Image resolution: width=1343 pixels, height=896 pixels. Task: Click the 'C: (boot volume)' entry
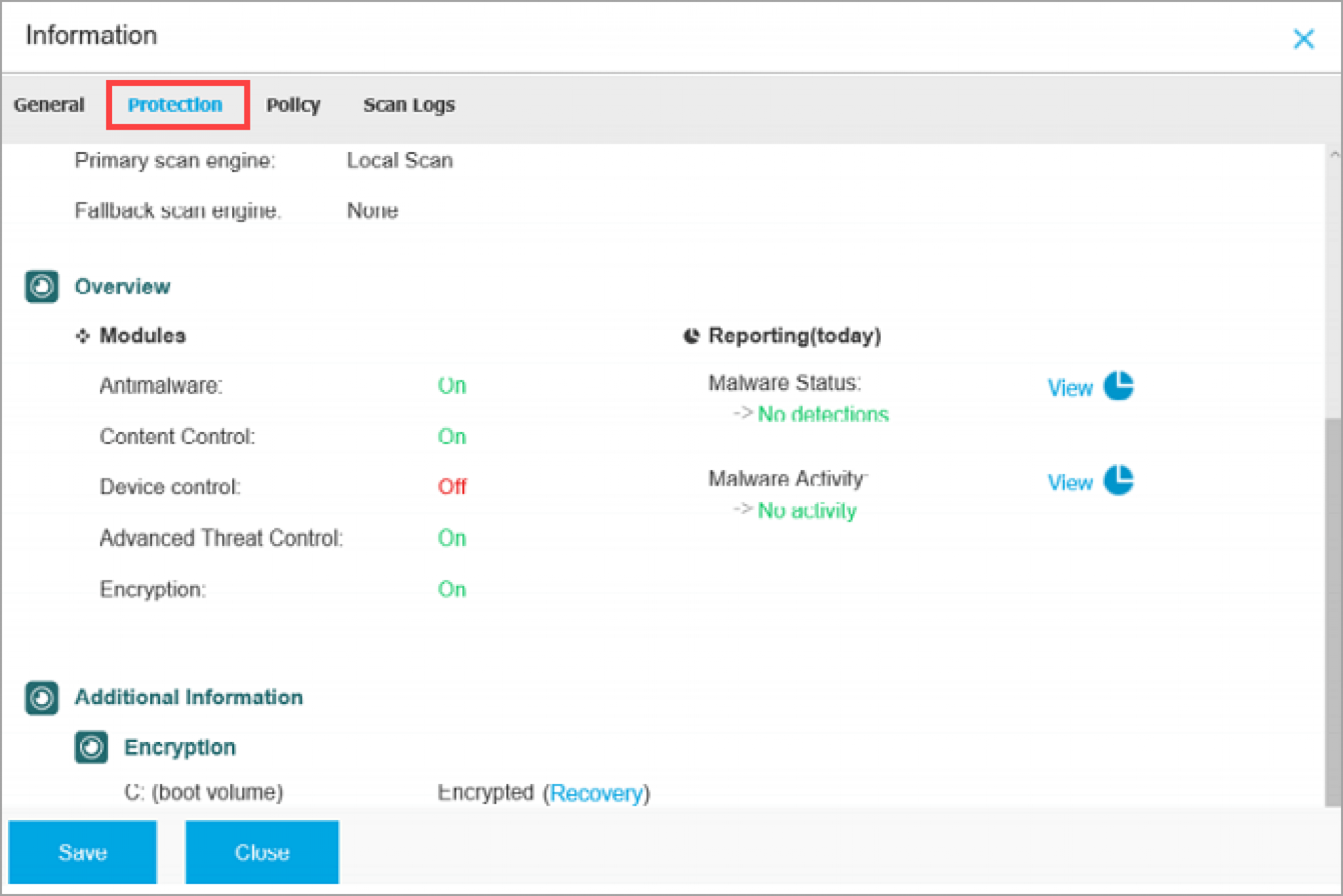204,792
